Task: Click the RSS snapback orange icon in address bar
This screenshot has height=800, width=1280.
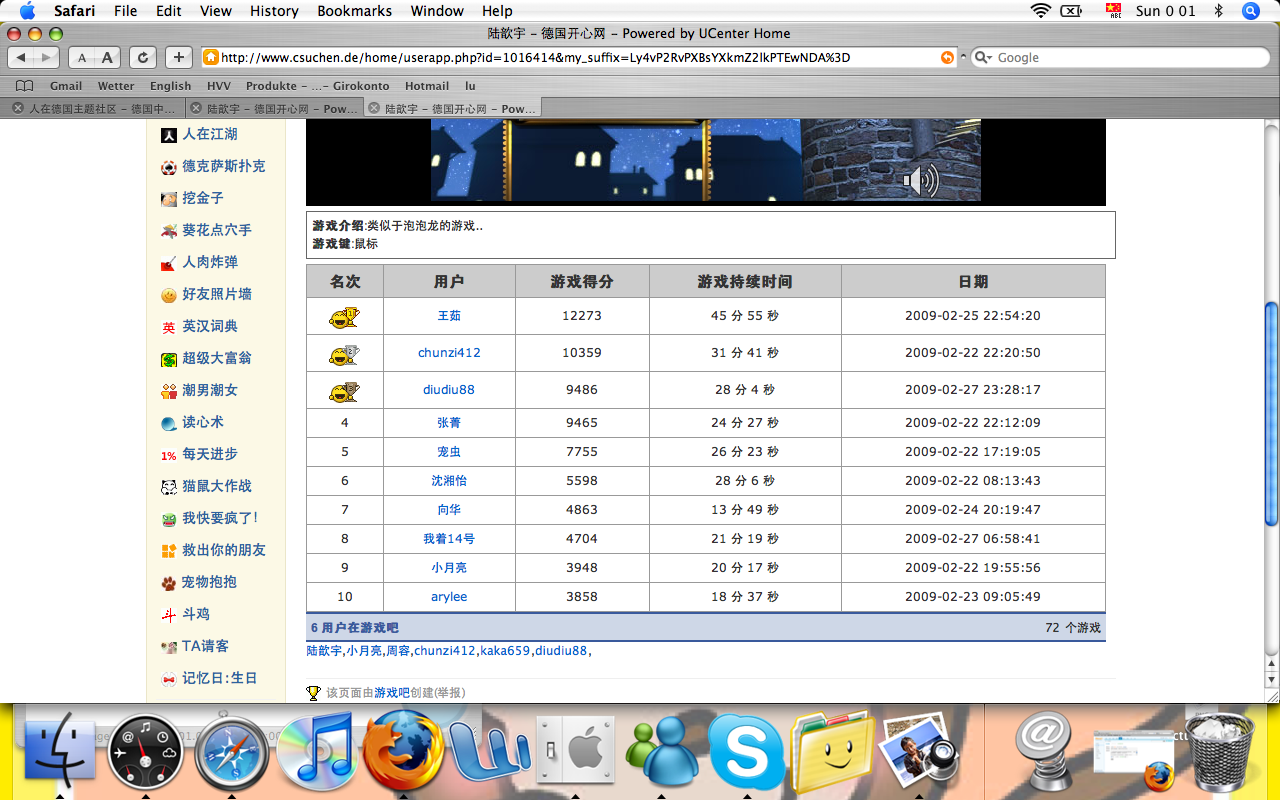Action: (x=947, y=58)
